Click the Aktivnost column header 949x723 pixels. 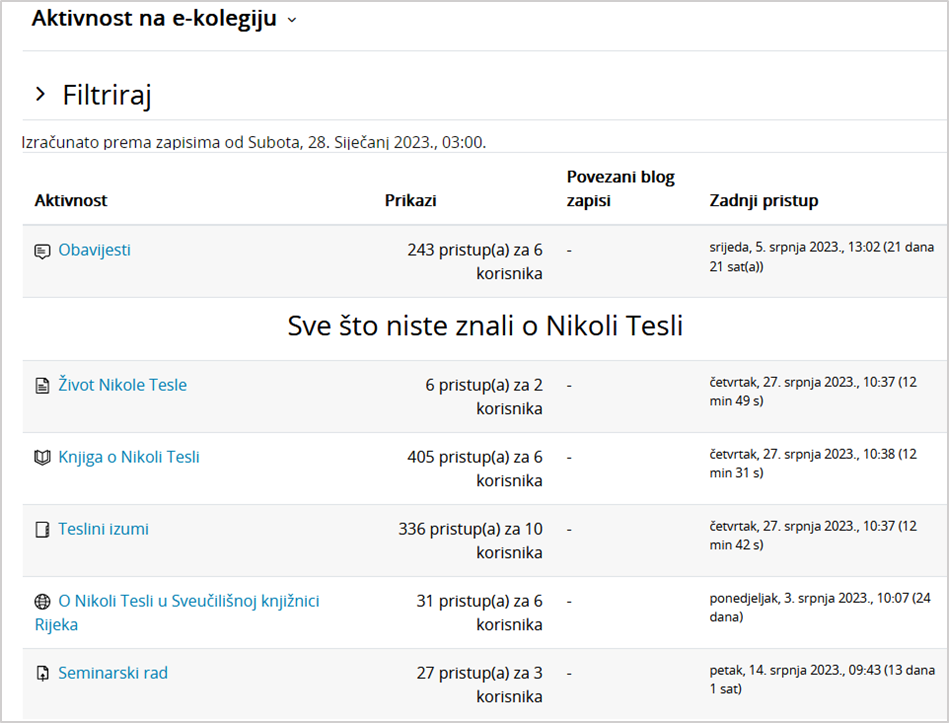coord(71,200)
